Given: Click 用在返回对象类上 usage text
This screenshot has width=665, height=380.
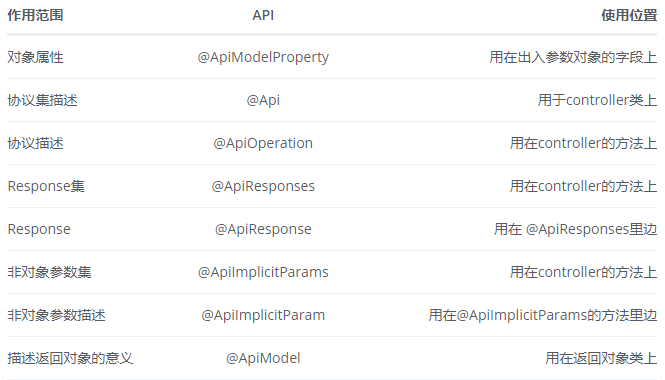Looking at the screenshot, I should [x=601, y=358].
